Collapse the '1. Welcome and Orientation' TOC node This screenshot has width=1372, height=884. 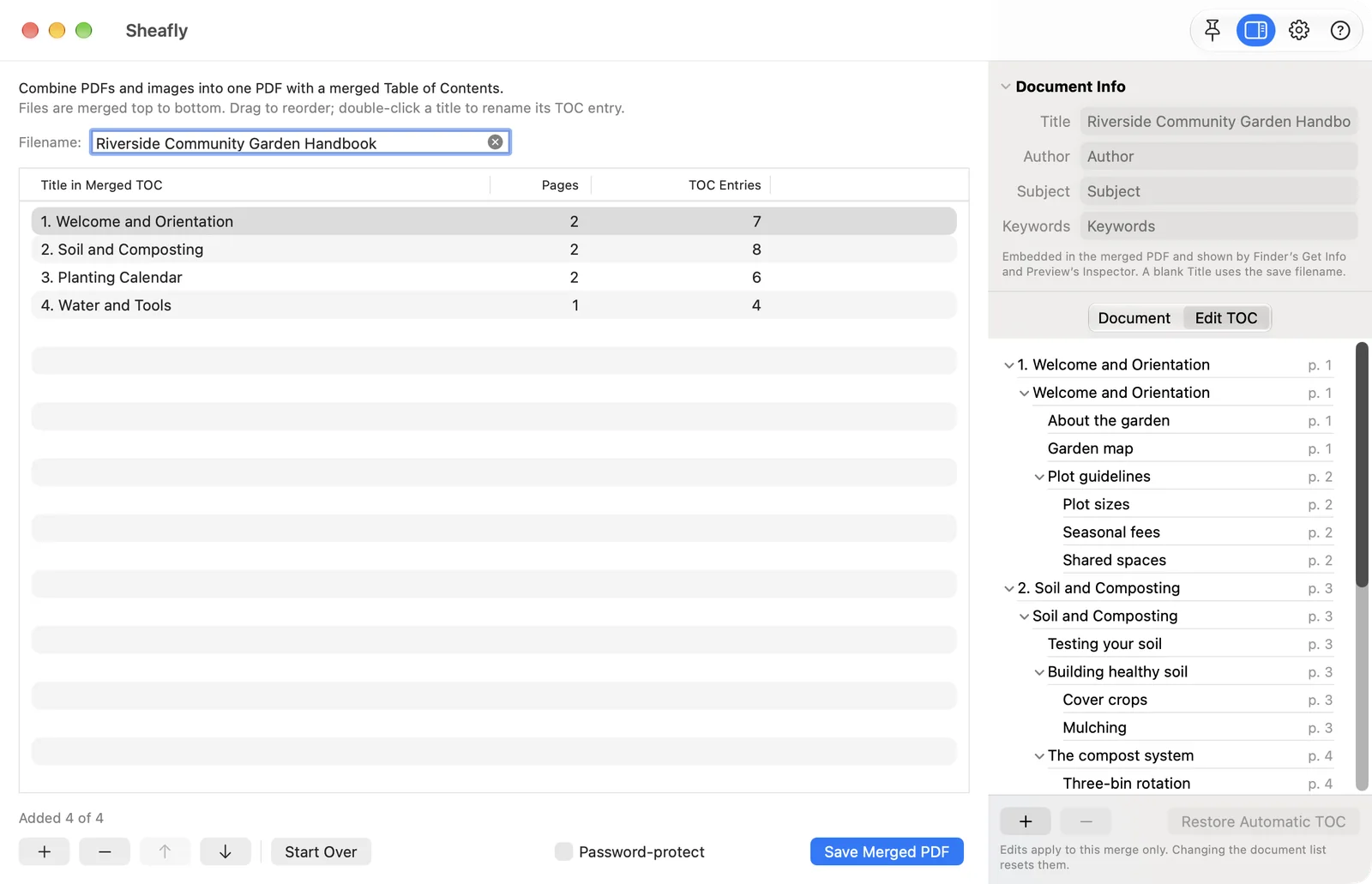tap(1009, 365)
